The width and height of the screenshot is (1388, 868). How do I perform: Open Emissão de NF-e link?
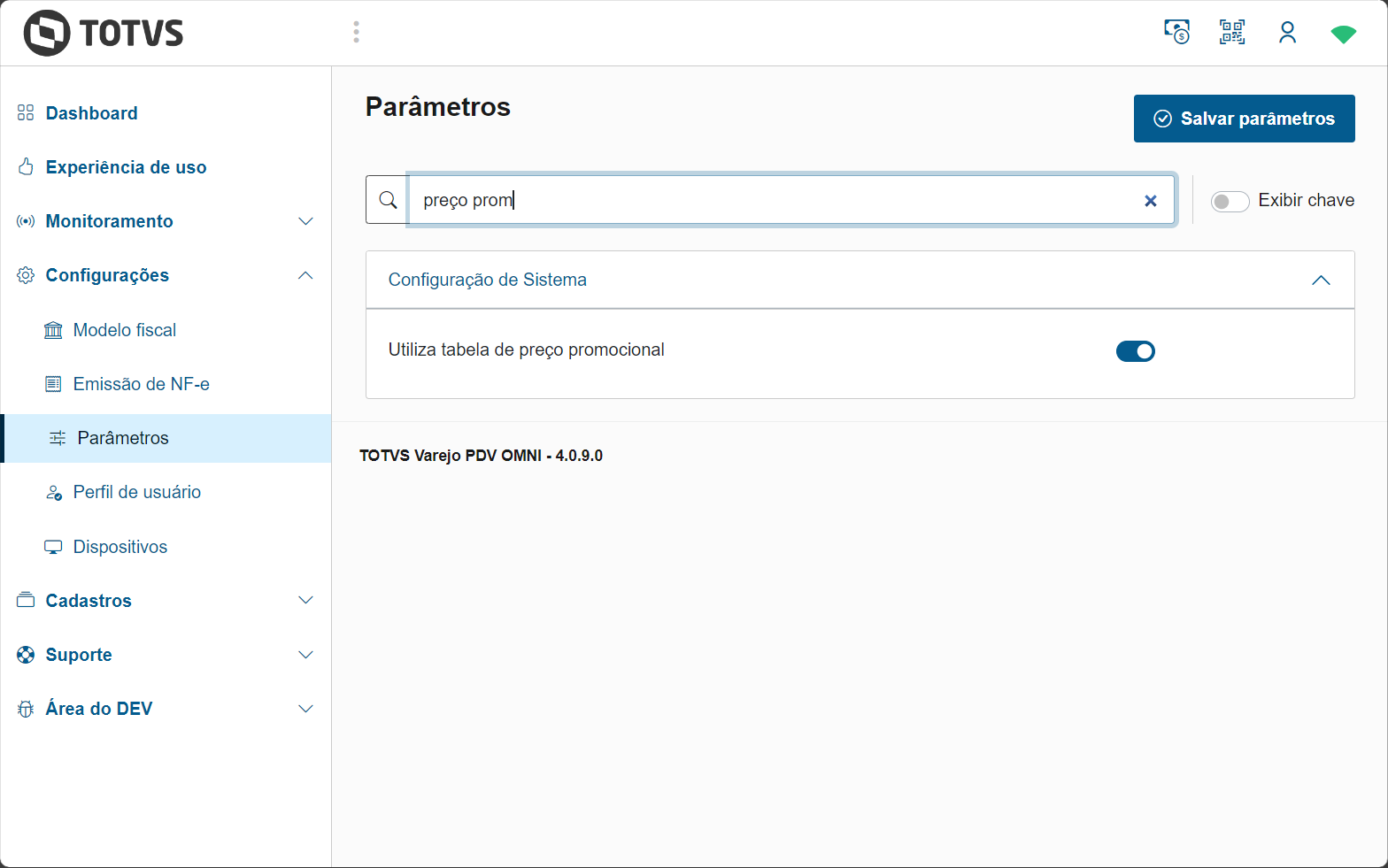tap(141, 384)
